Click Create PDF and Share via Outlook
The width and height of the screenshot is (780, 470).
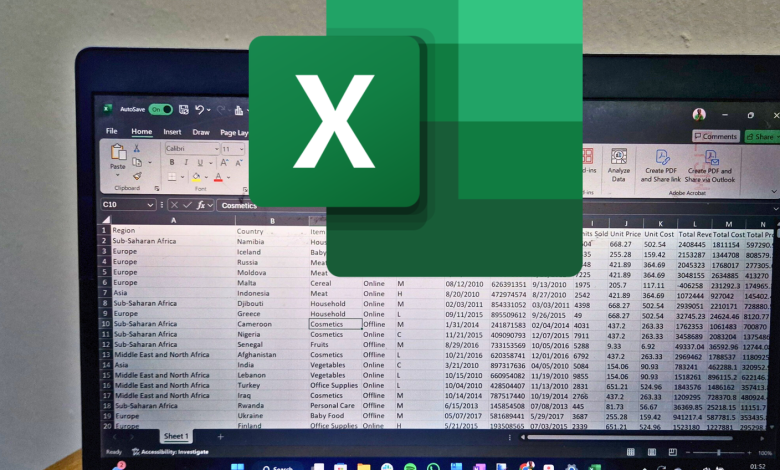point(711,160)
